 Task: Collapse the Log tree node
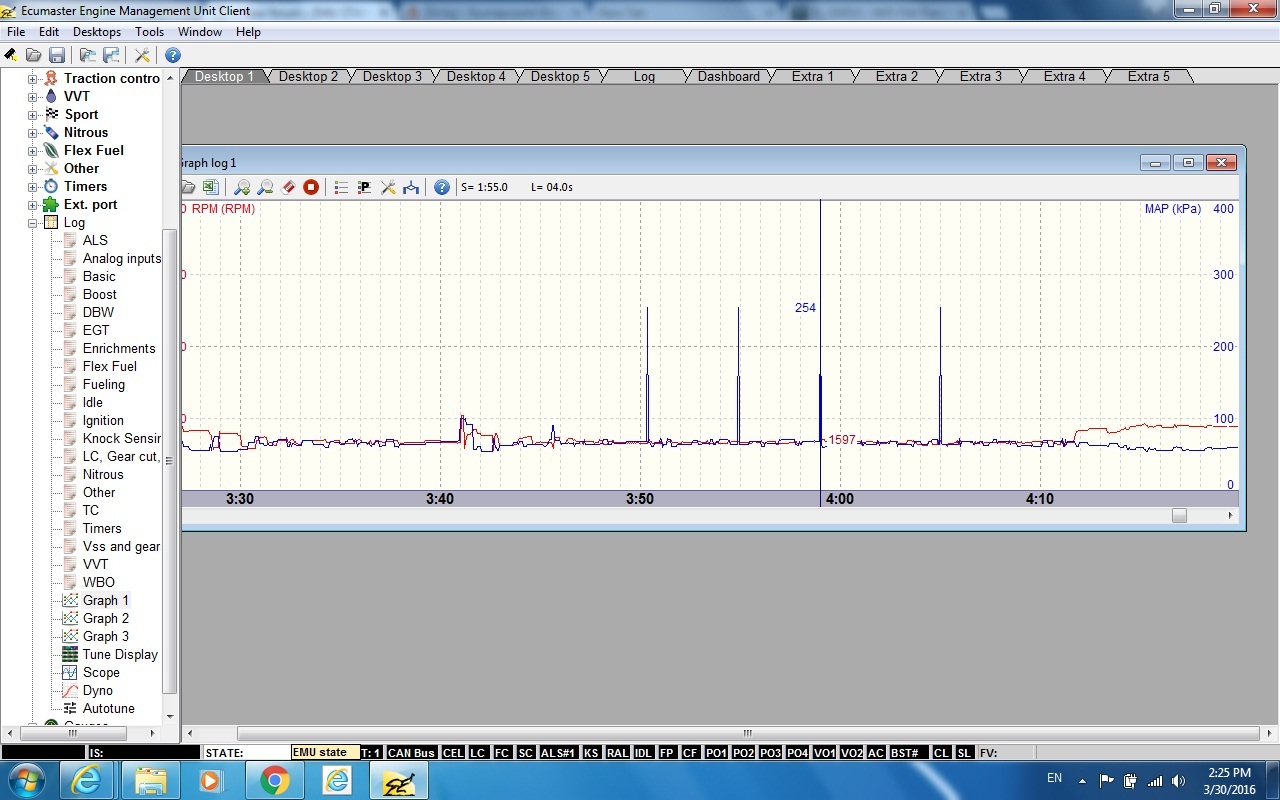coord(32,222)
